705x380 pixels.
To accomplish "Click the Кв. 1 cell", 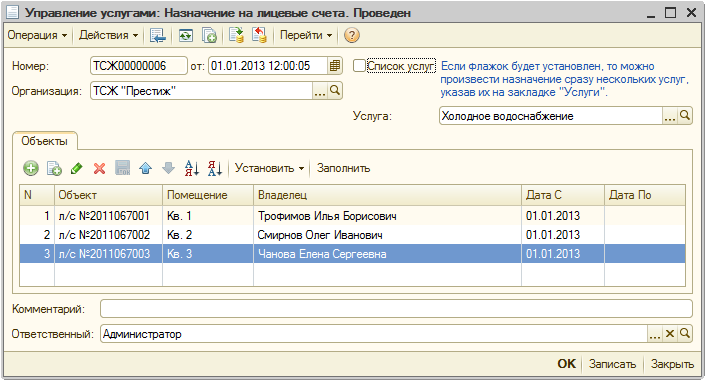I will (x=208, y=216).
